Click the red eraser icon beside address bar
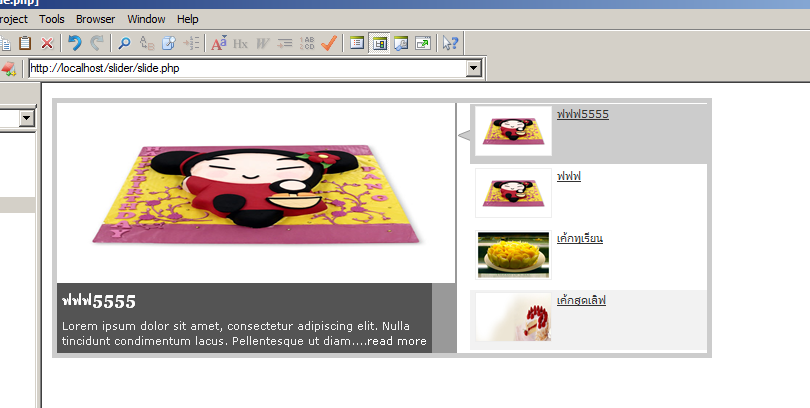The height and width of the screenshot is (408, 810). point(8,69)
